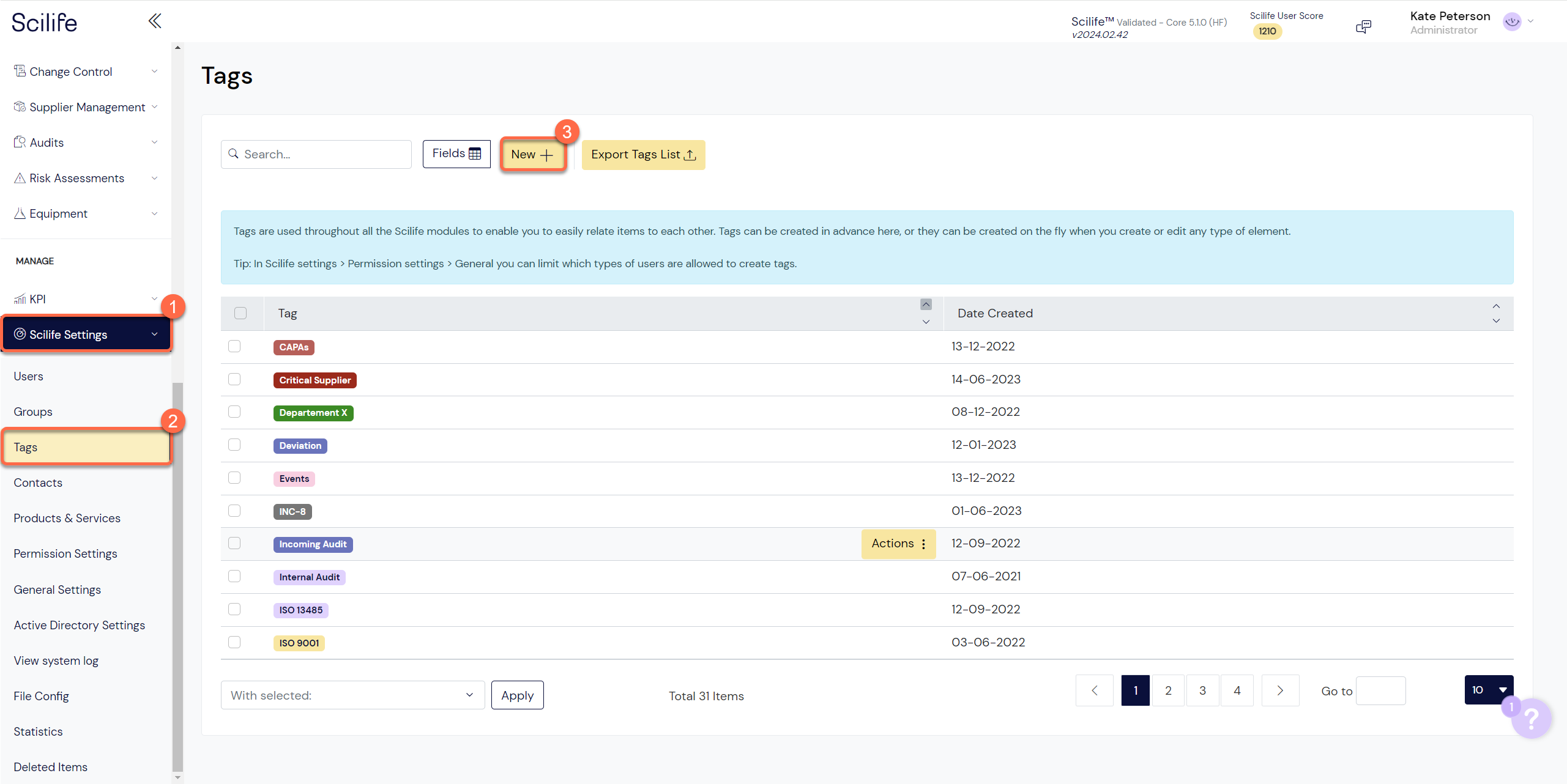Image resolution: width=1567 pixels, height=784 pixels.
Task: Go to next page arrow
Action: [1280, 690]
